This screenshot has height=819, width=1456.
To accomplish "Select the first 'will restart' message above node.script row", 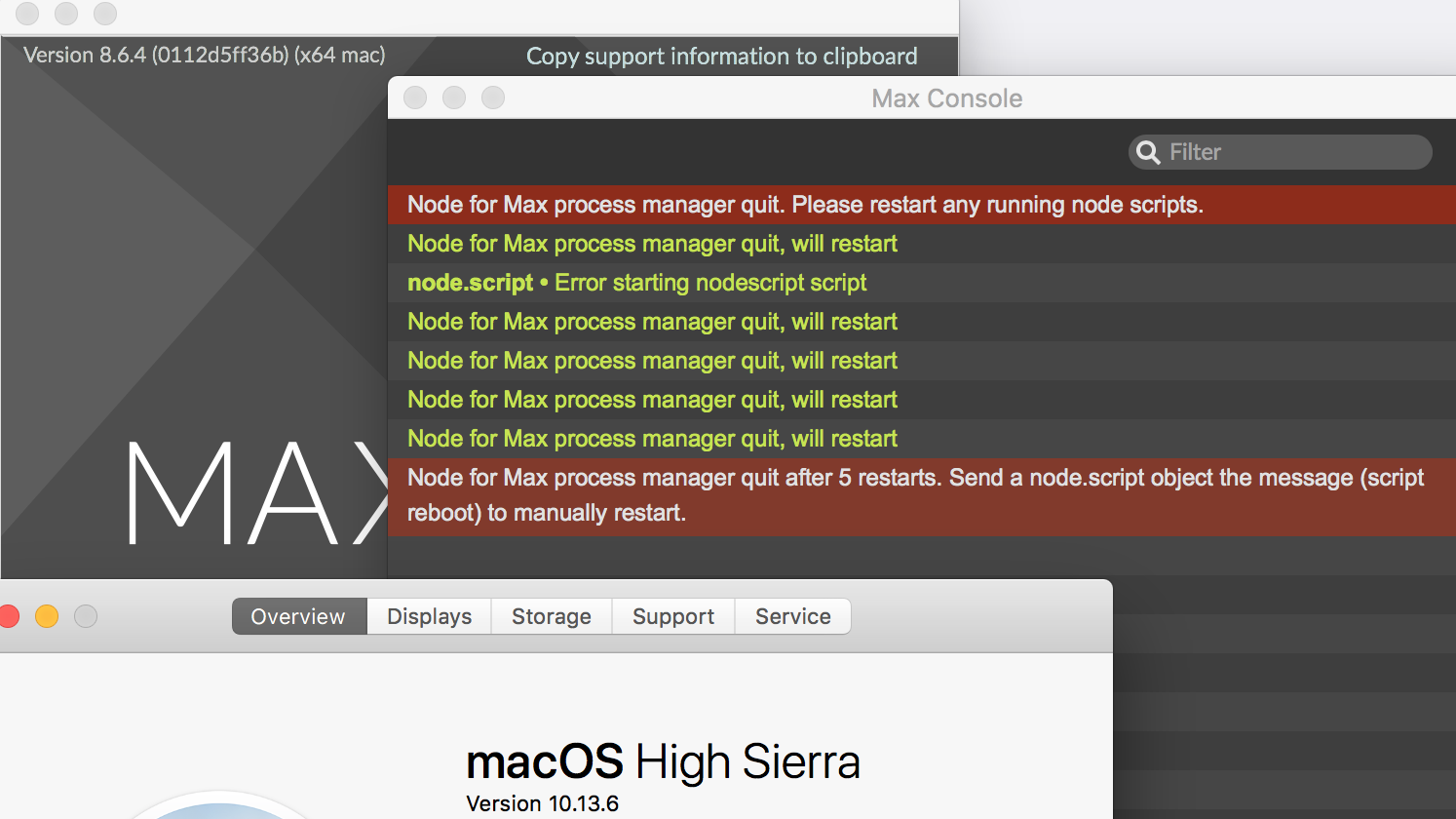I will click(922, 244).
